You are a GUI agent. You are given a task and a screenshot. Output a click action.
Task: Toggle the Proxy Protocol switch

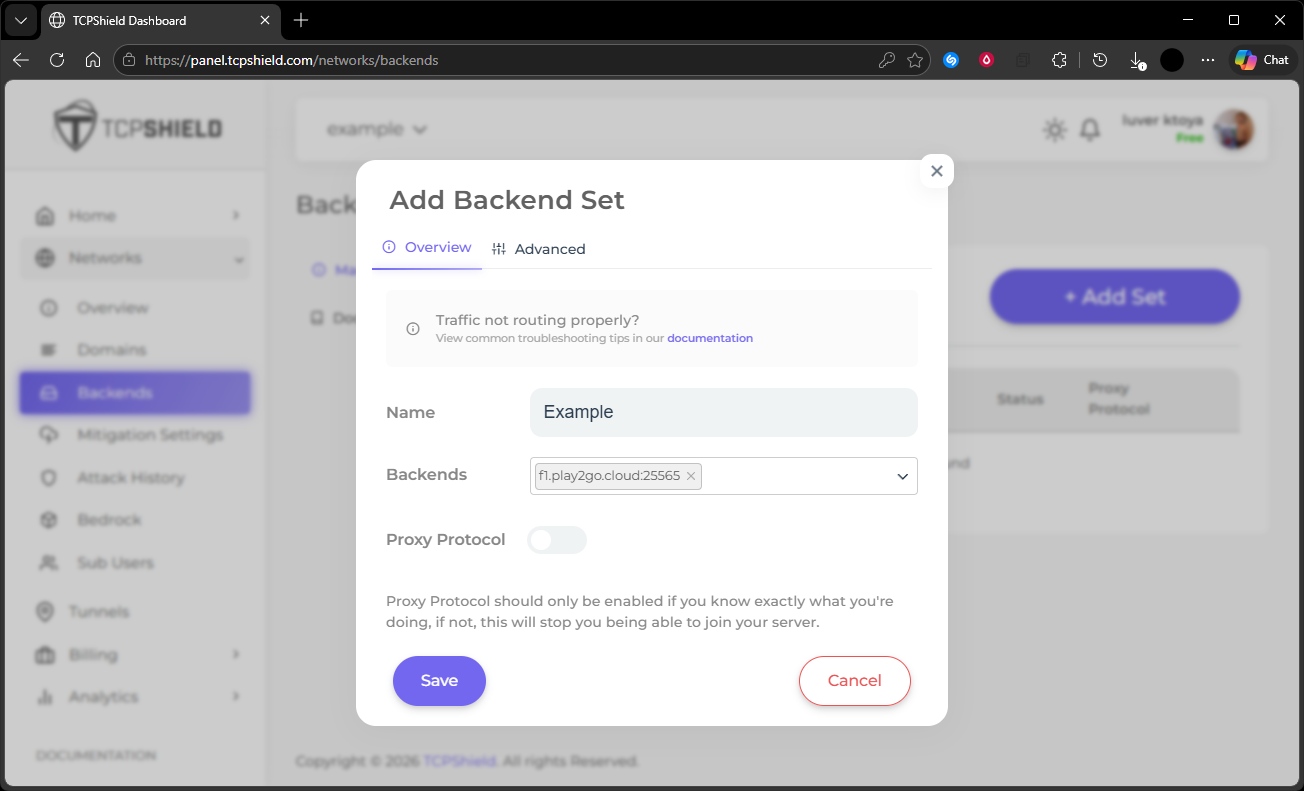[x=557, y=540]
